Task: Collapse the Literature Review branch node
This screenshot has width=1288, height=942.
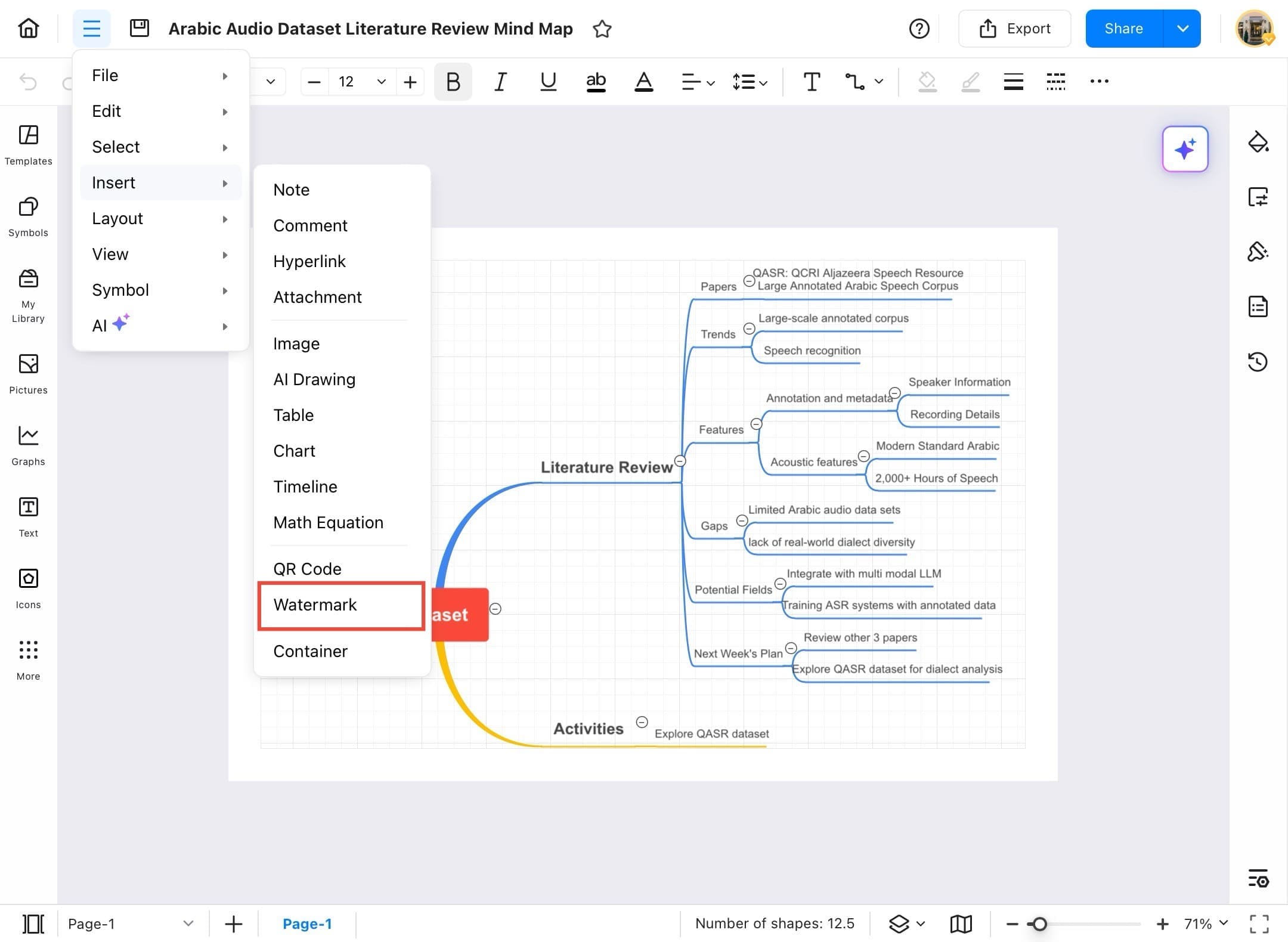Action: [680, 461]
